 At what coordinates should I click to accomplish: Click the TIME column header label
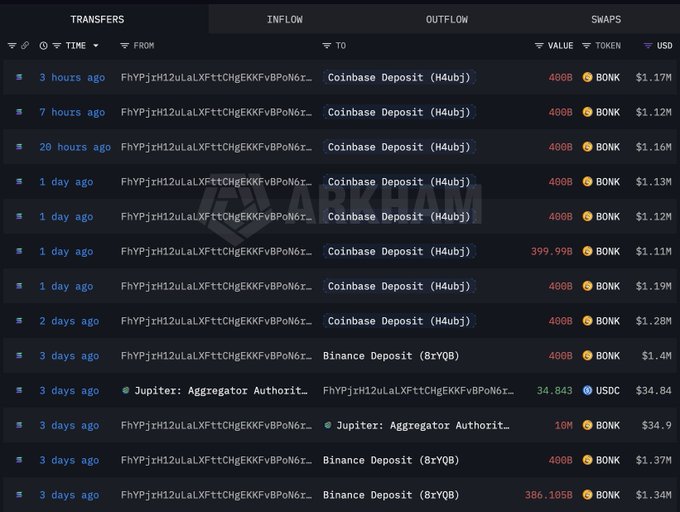76,46
